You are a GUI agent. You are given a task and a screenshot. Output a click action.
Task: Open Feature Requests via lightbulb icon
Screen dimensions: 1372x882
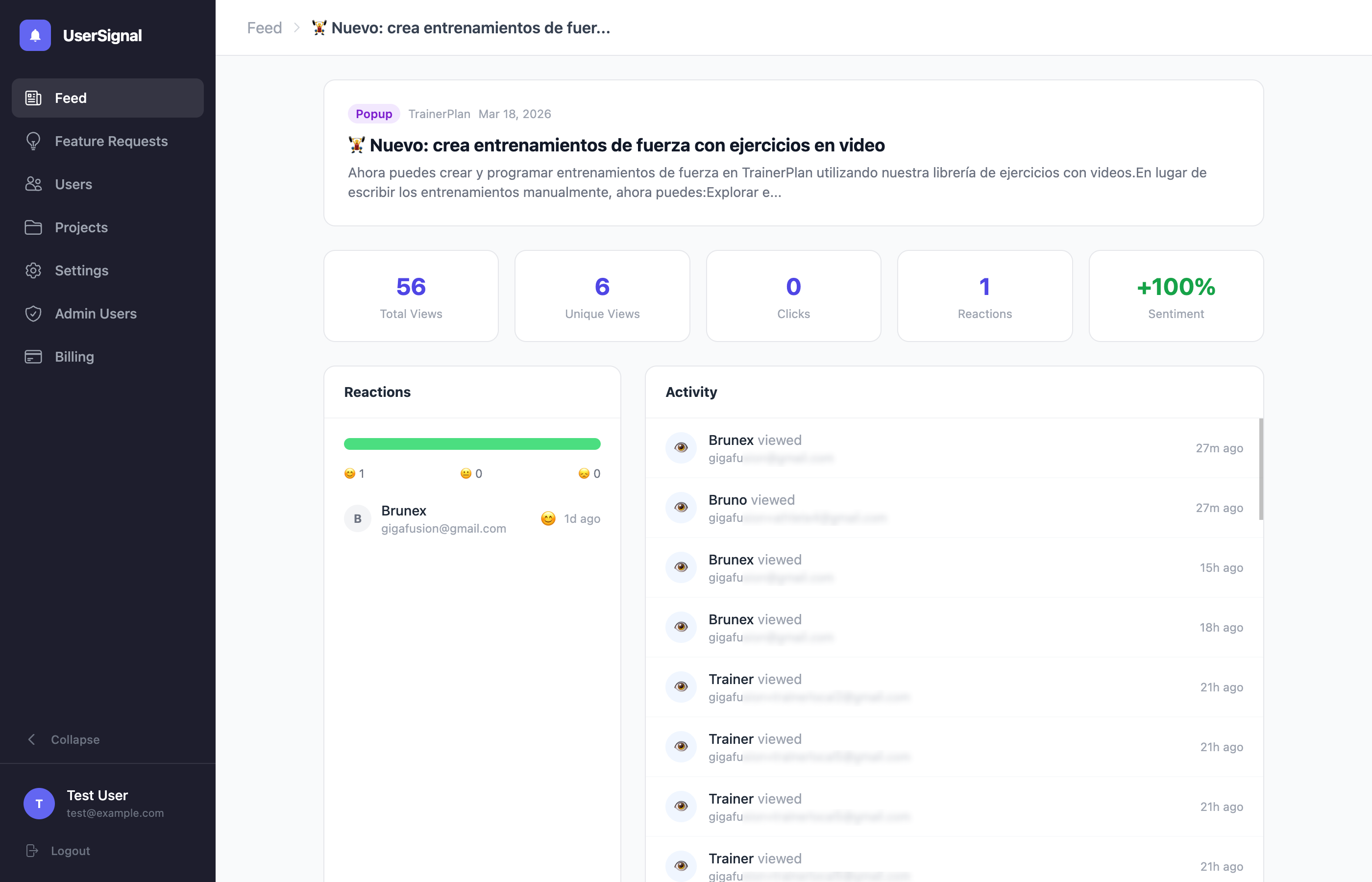[x=33, y=141]
